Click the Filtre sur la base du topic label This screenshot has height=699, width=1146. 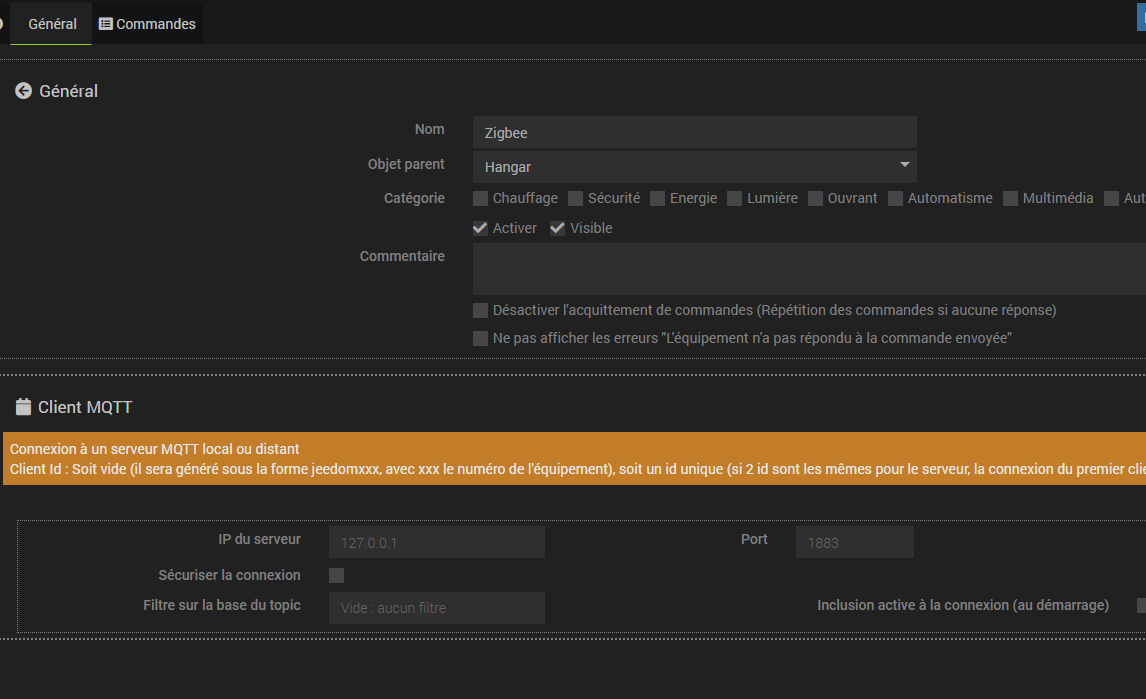221,605
